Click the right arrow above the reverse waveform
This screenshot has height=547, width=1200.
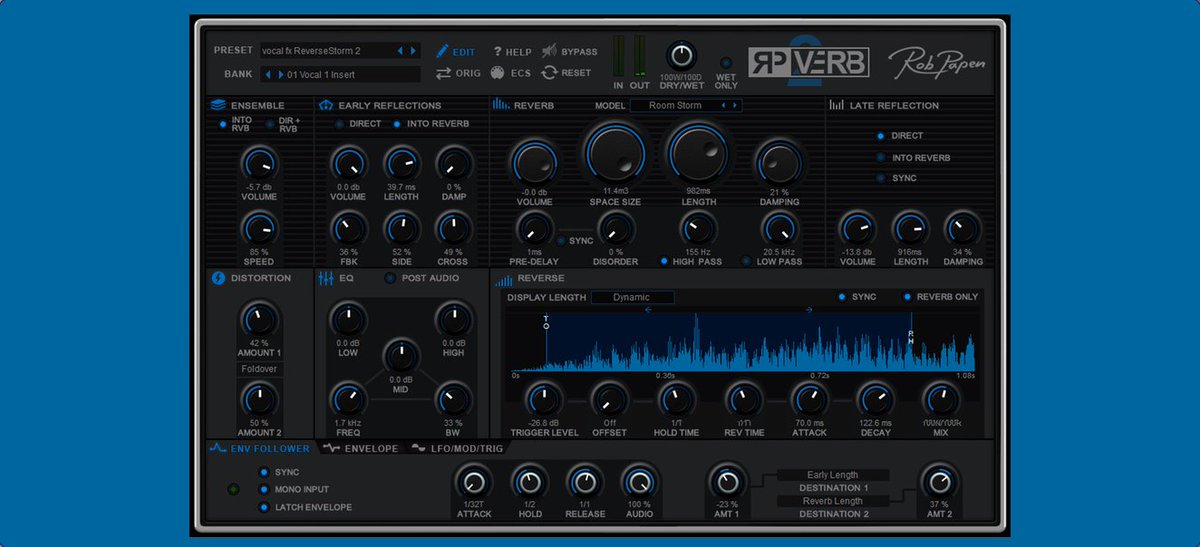pyautogui.click(x=808, y=310)
